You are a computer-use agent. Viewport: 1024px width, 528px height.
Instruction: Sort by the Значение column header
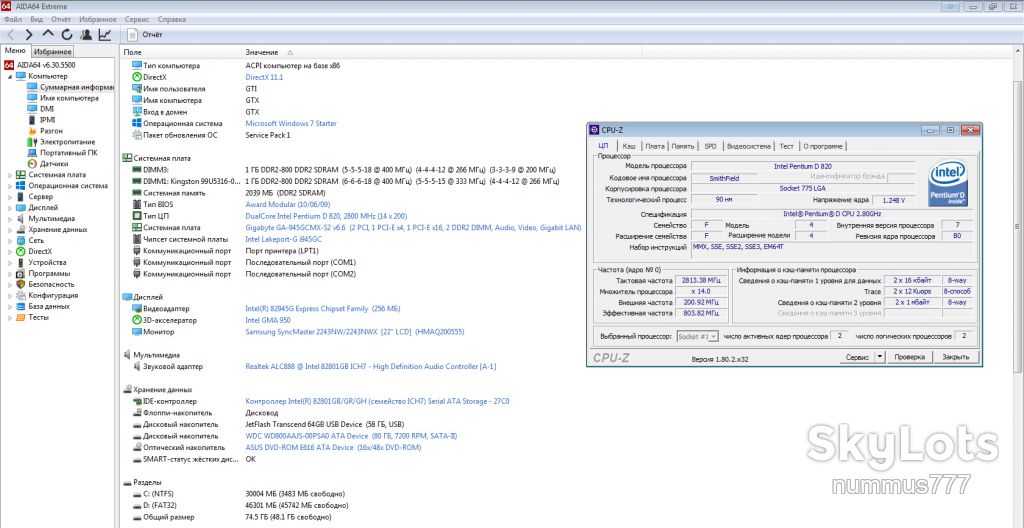[x=441, y=52]
